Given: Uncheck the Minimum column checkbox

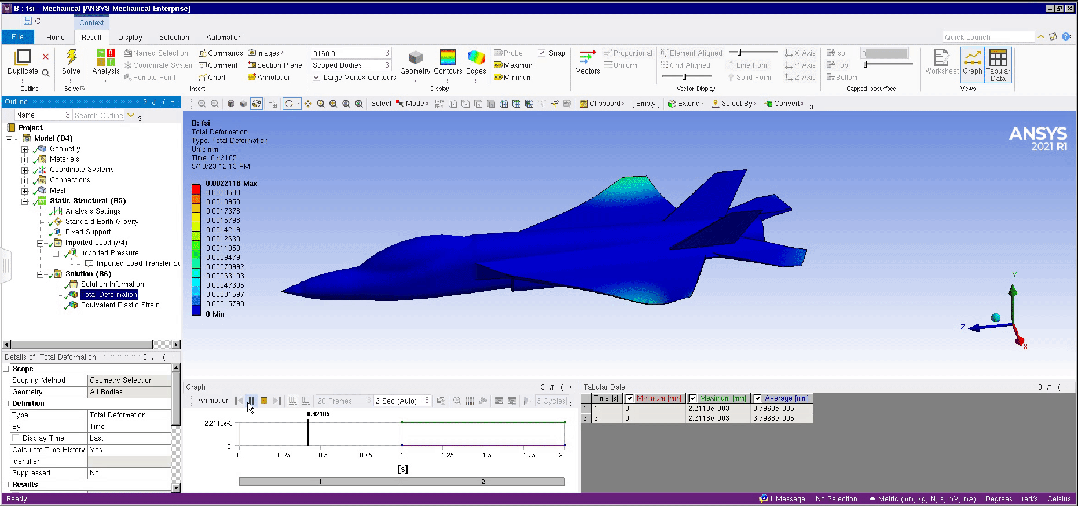Looking at the screenshot, I should point(629,398).
